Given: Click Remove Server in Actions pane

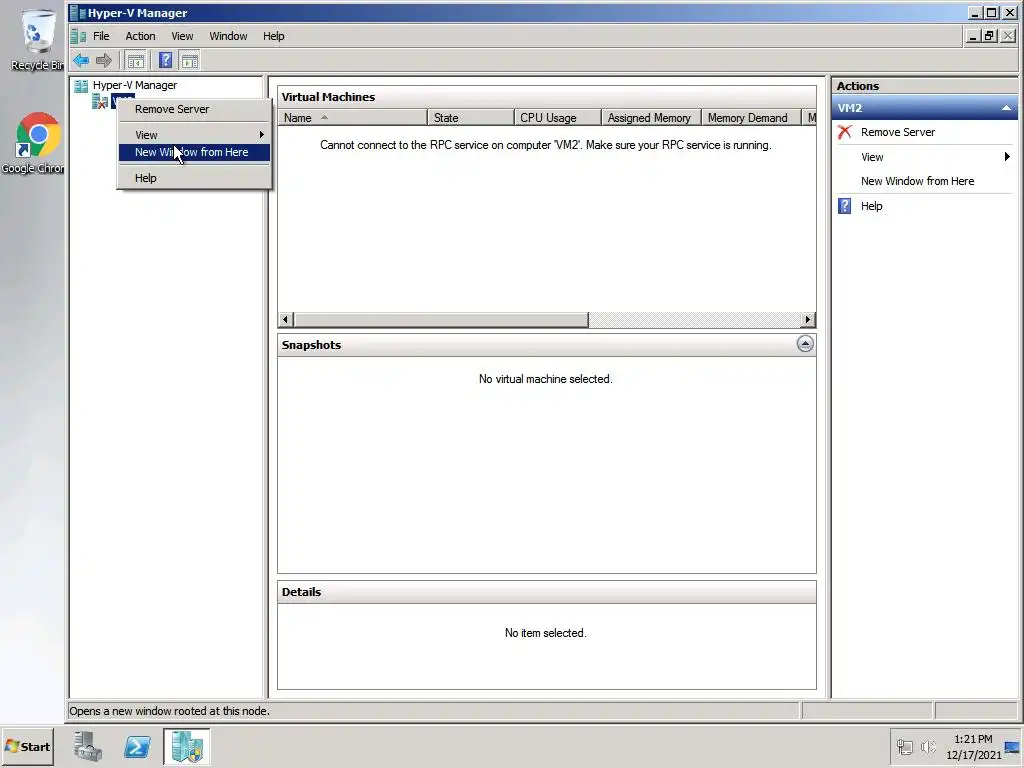Looking at the screenshot, I should tap(897, 132).
